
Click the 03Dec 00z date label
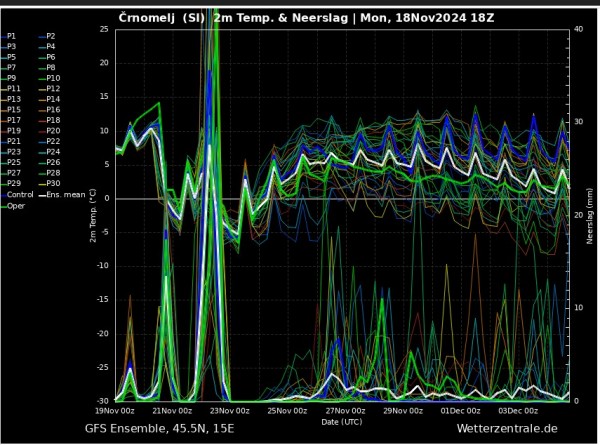pos(518,411)
